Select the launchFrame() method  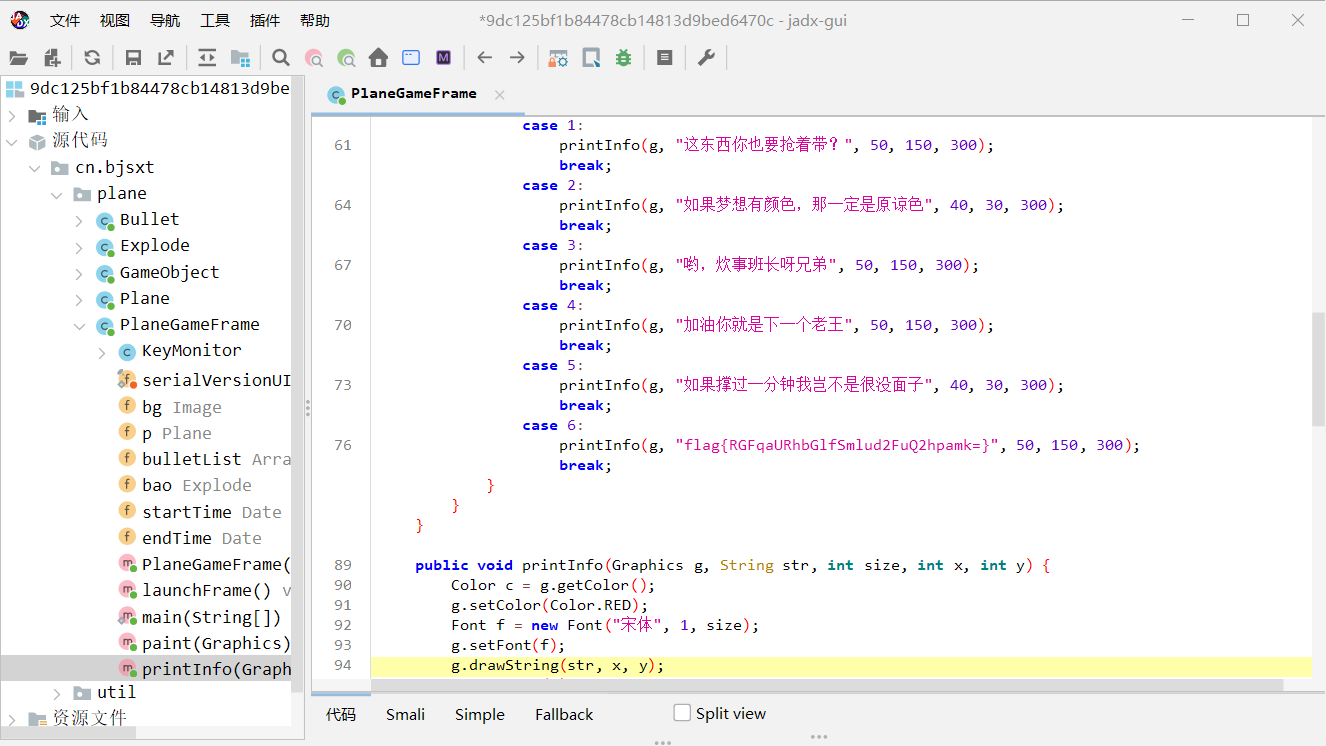(x=204, y=590)
